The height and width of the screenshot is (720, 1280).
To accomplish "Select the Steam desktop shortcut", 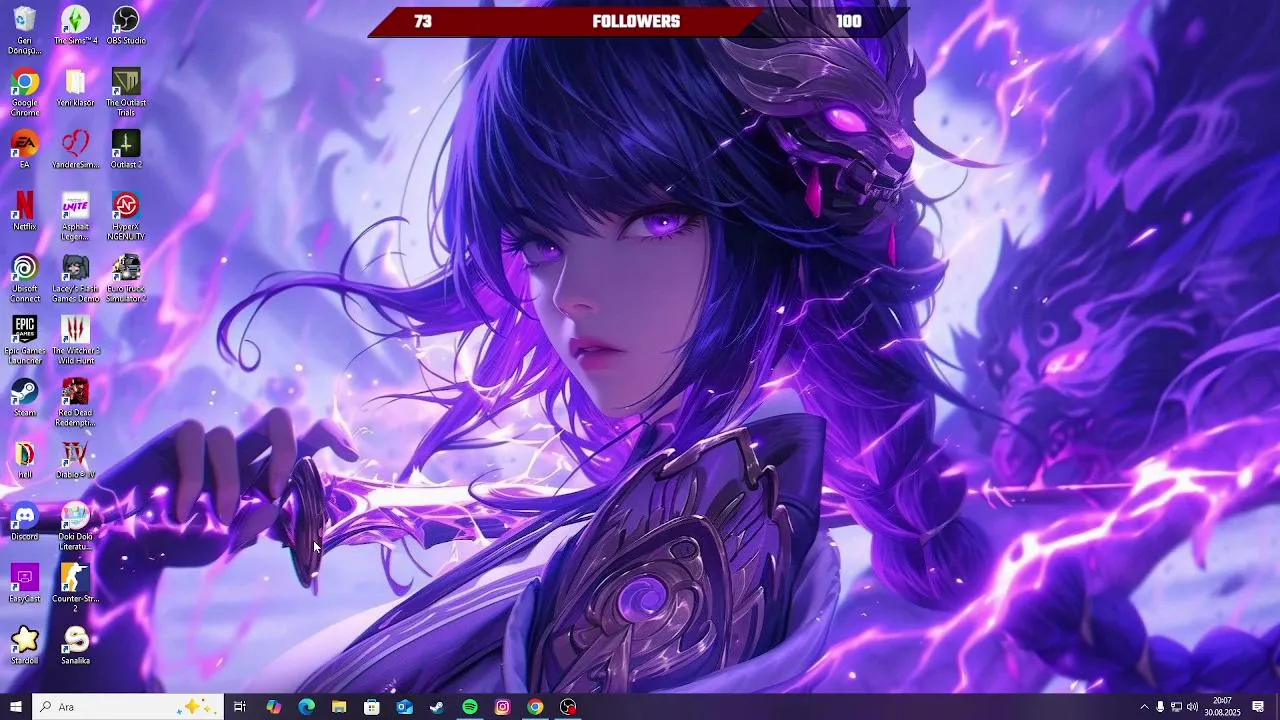I will click(25, 397).
